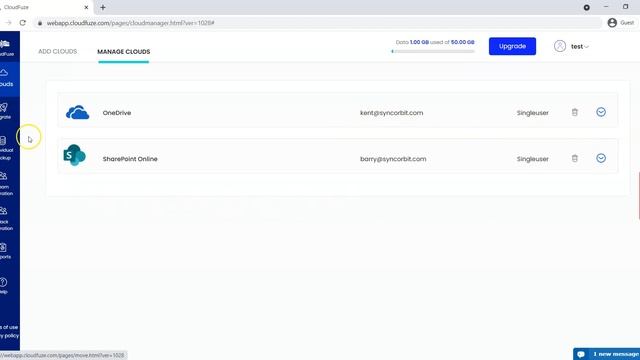
Task: Click the browser address bar URL
Action: click(x=130, y=23)
